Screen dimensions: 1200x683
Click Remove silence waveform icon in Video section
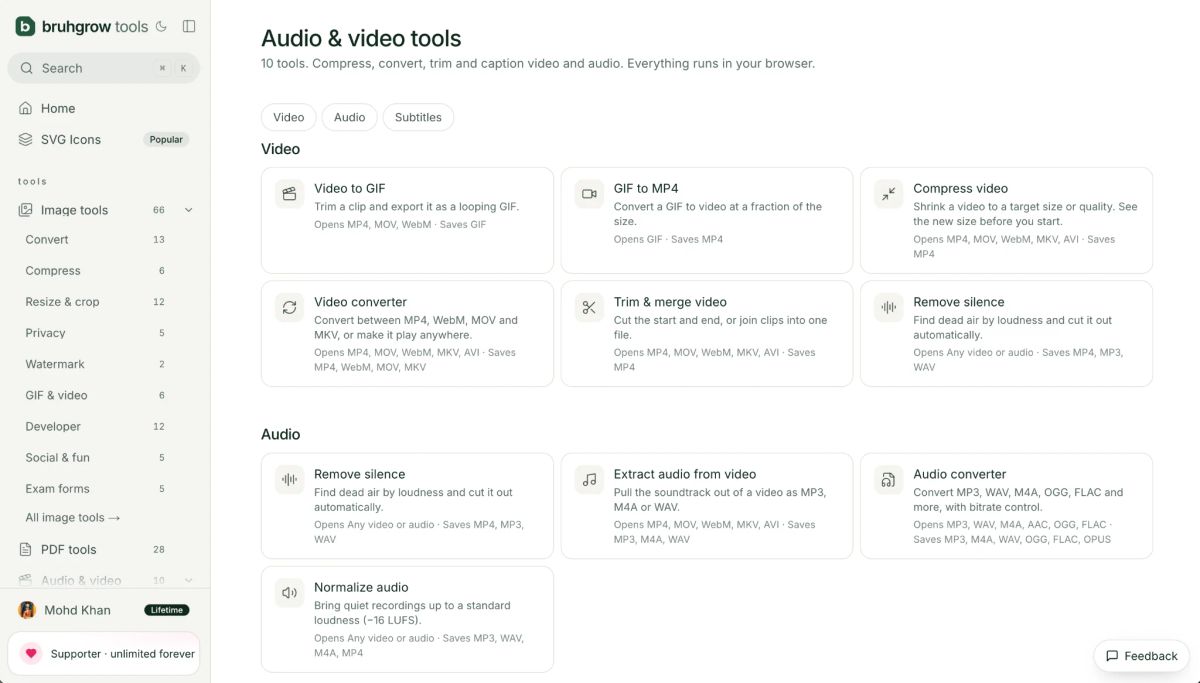click(889, 308)
